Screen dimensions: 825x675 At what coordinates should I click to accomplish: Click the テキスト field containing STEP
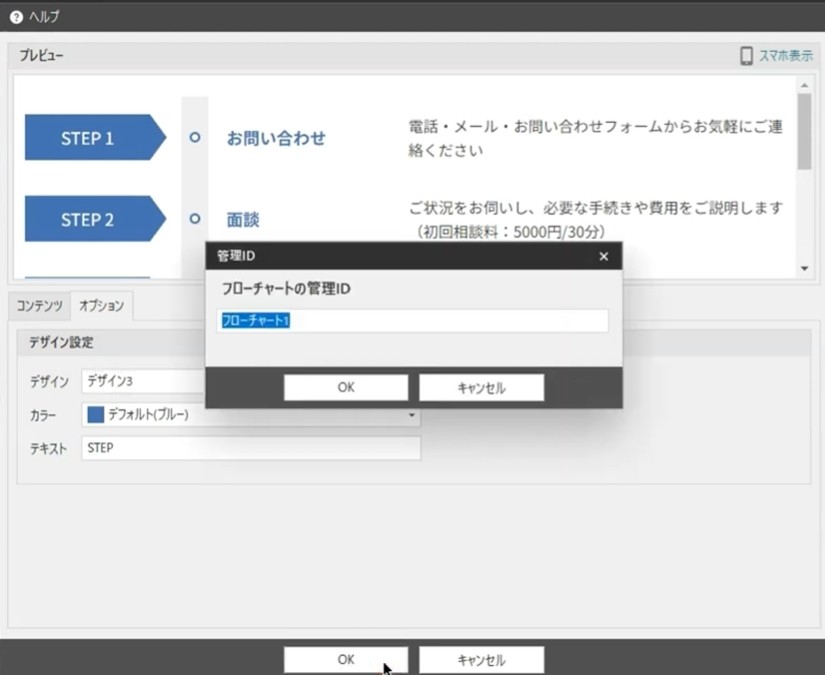(x=251, y=448)
